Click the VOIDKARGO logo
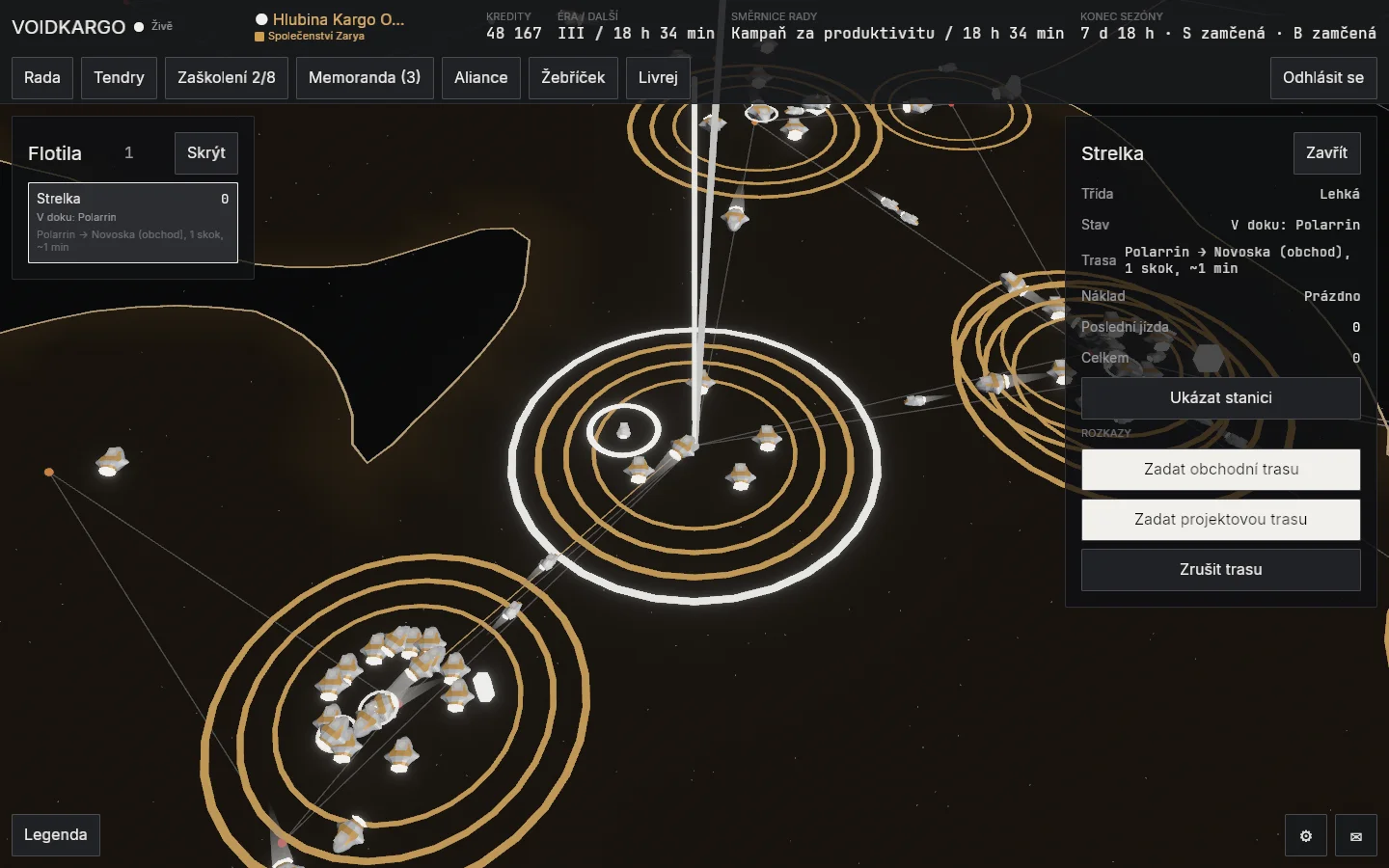This screenshot has height=868, width=1389. (x=68, y=27)
